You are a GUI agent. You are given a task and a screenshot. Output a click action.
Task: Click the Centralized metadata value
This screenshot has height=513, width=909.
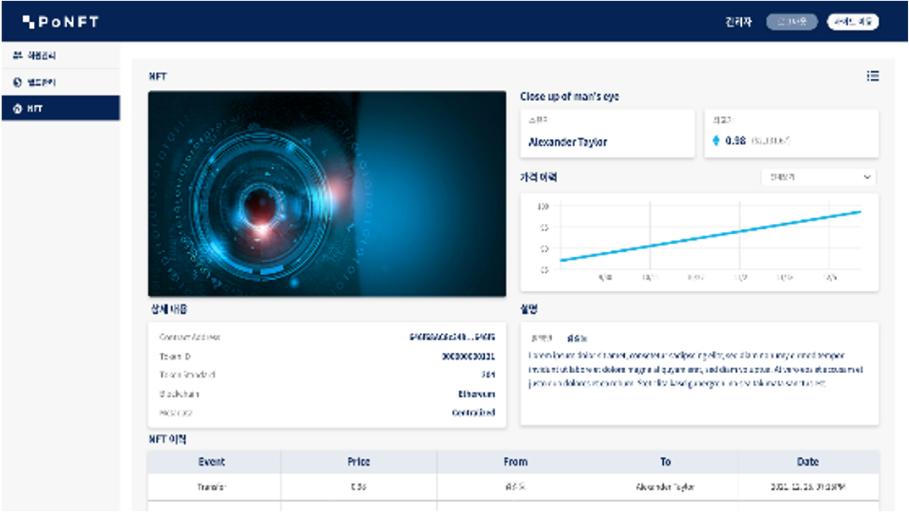point(474,413)
